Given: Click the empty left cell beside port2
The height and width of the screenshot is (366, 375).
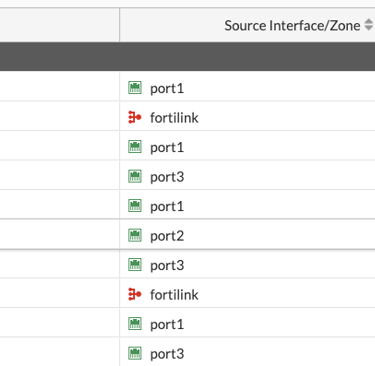Looking at the screenshot, I should 60,235.
